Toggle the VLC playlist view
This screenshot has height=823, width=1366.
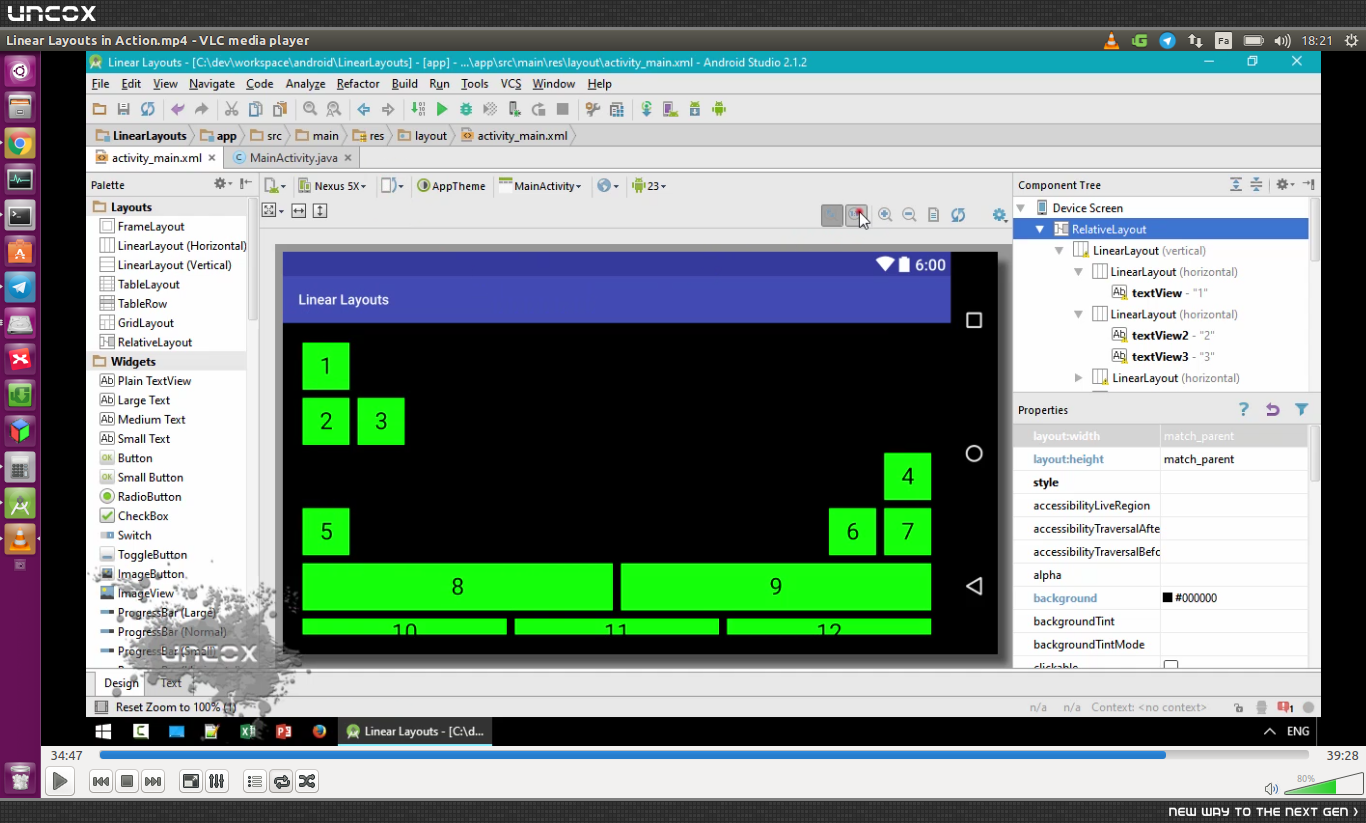click(255, 781)
